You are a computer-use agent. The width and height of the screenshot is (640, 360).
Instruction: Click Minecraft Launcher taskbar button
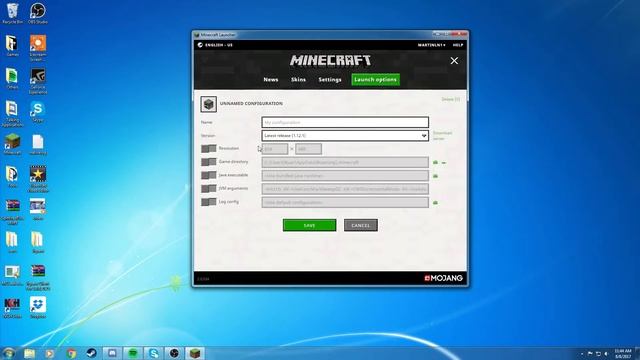195,353
